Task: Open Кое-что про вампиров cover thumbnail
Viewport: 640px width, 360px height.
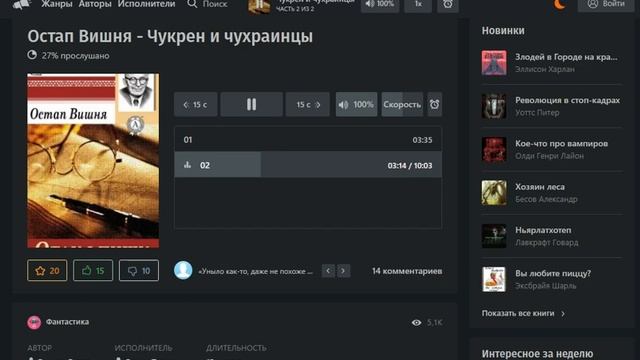Action: pos(494,149)
